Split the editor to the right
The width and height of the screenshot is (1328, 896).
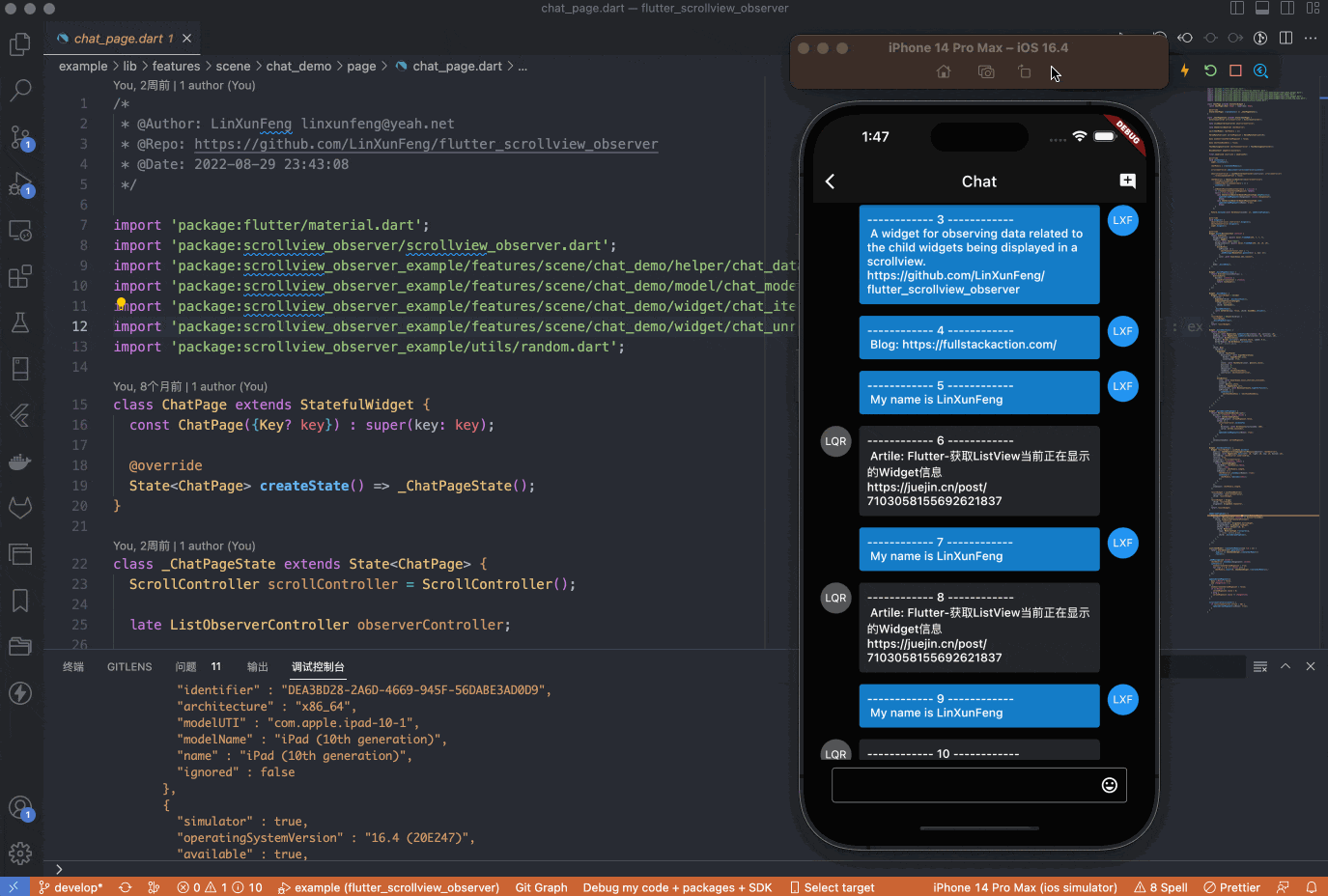(1286, 38)
